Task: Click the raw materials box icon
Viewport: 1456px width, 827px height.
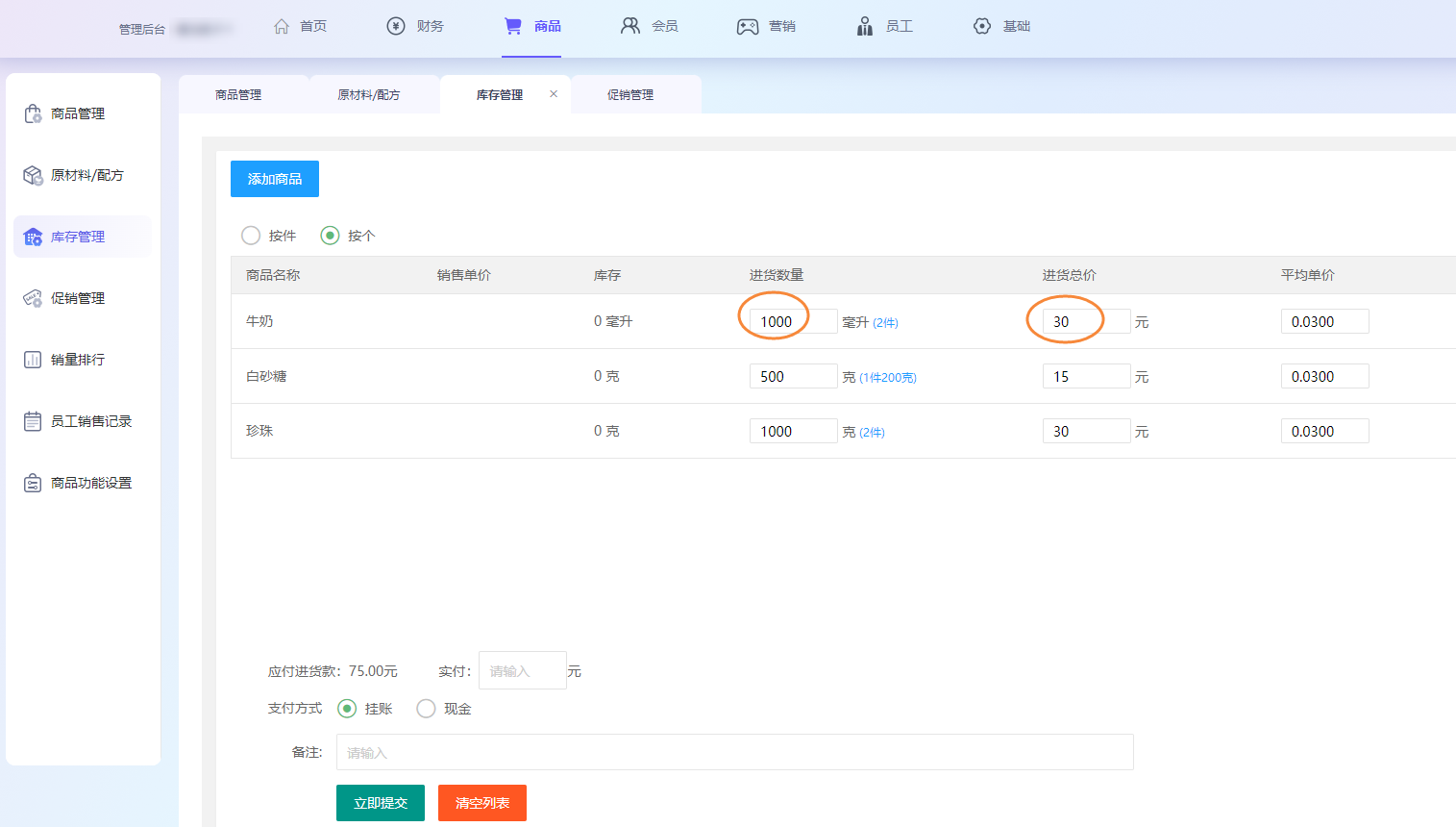Action: (33, 175)
